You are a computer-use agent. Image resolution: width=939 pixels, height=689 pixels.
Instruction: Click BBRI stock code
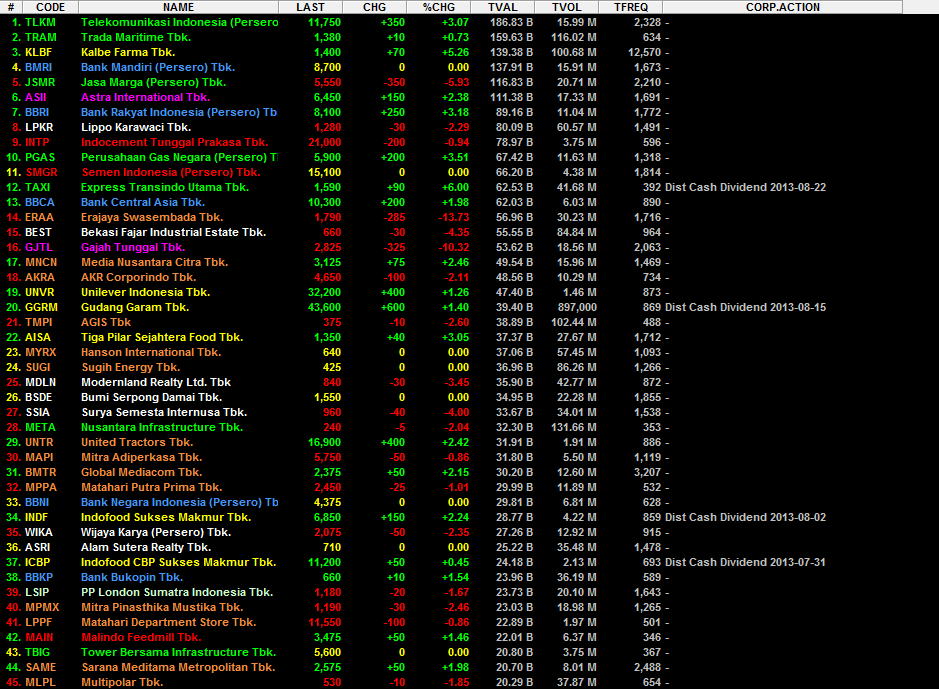37,112
